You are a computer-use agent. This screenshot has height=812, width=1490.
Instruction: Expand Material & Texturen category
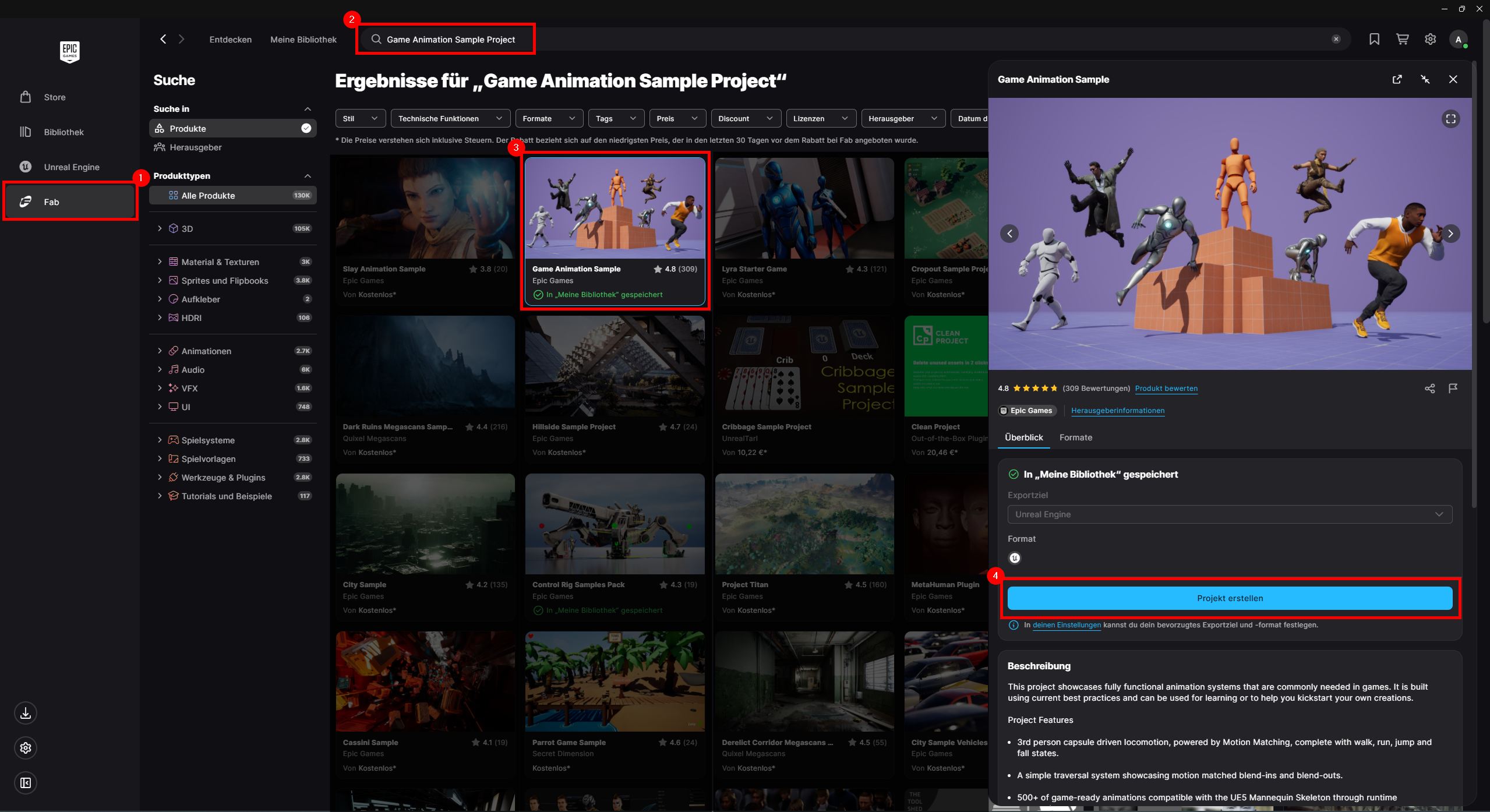(x=160, y=262)
